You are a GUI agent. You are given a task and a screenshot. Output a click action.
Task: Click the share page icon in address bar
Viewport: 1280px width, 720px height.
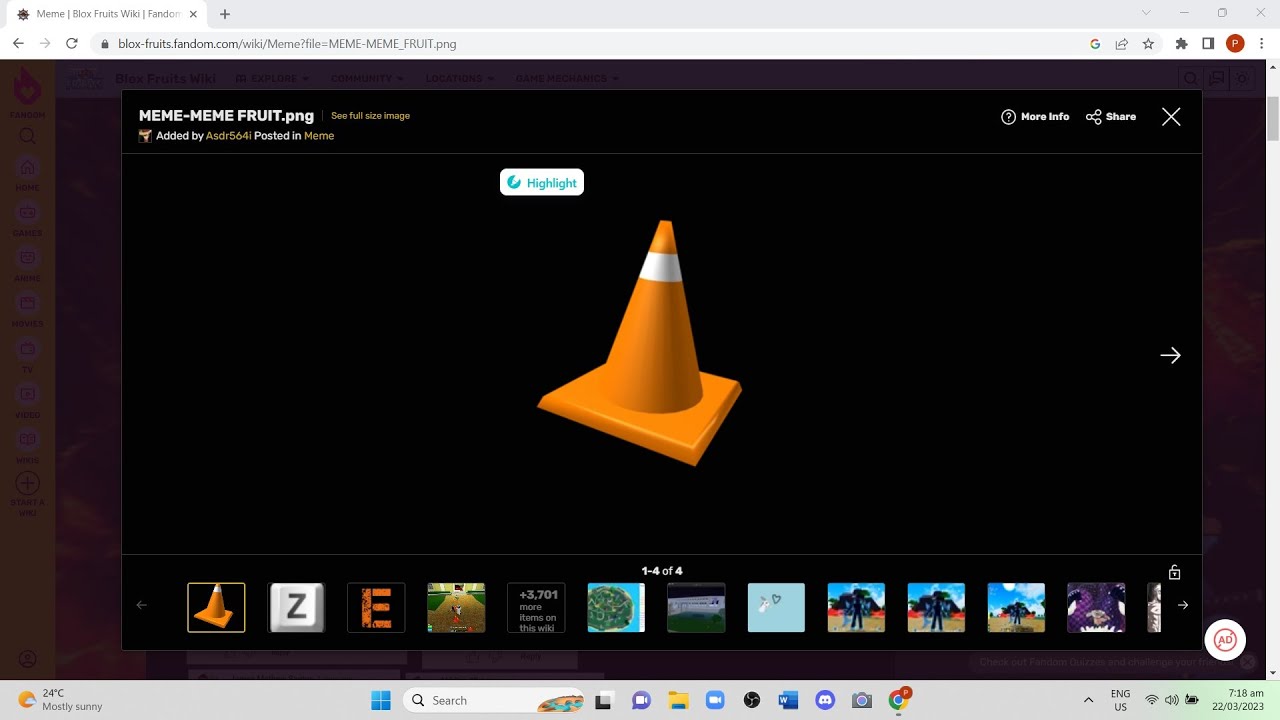pos(1122,44)
